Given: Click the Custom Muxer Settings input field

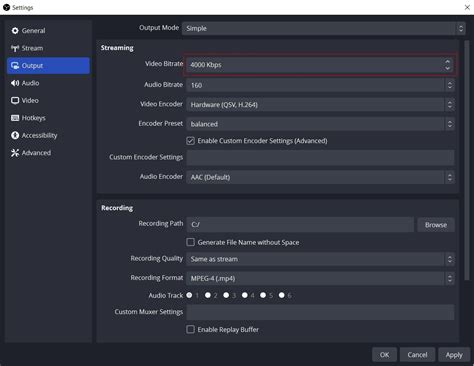Looking at the screenshot, I should pos(320,312).
